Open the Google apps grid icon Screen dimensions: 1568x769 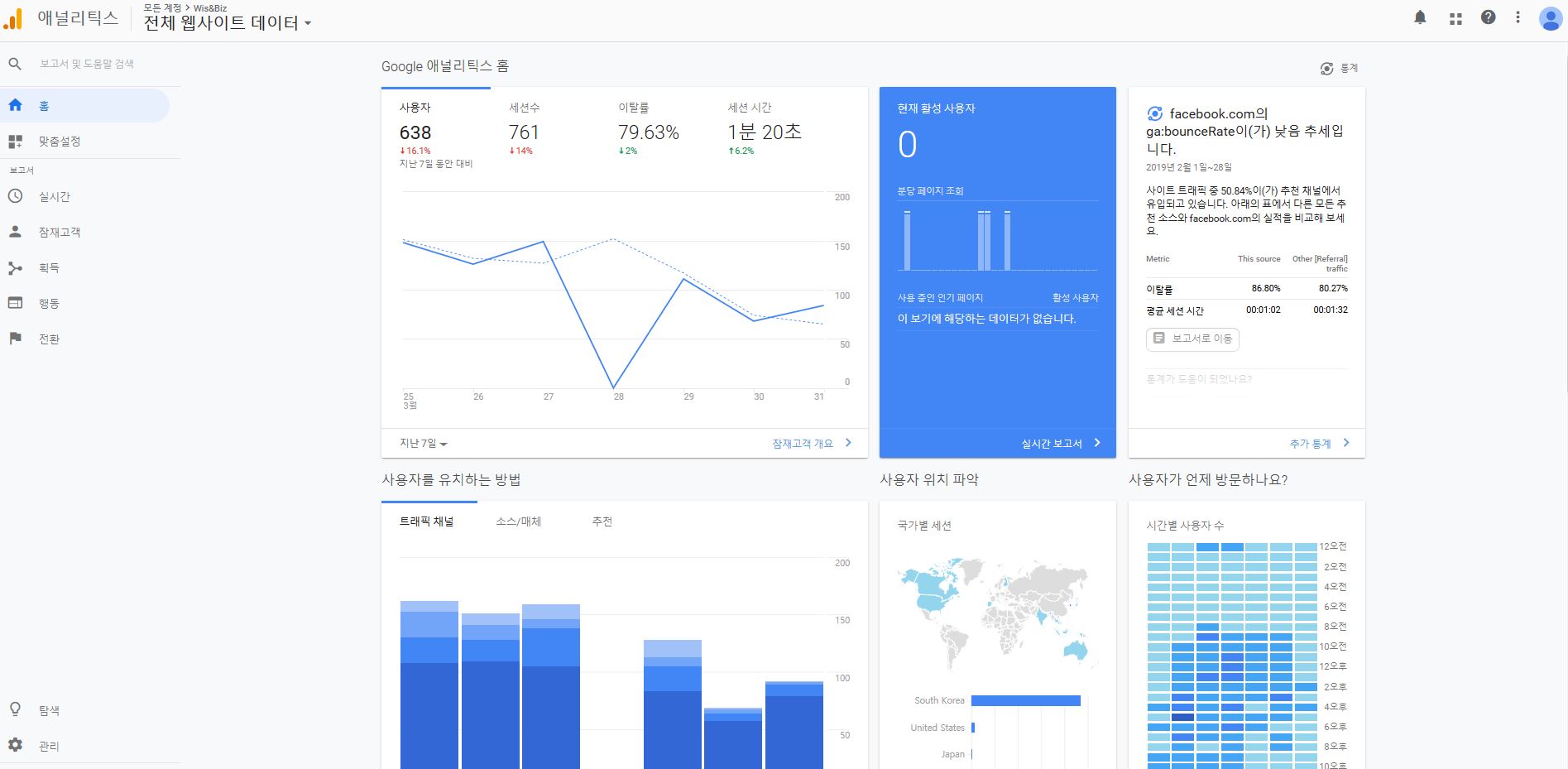1455,18
